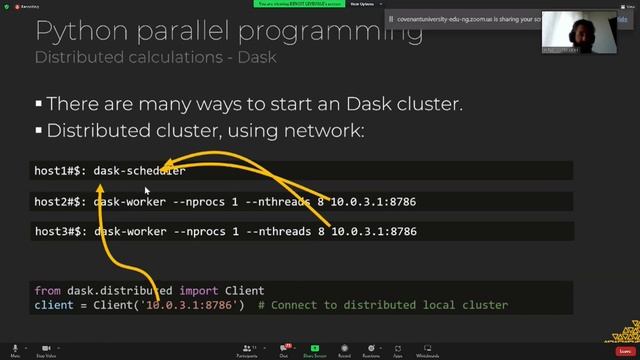Open the Chat panel
The image size is (640, 360).
284,350
